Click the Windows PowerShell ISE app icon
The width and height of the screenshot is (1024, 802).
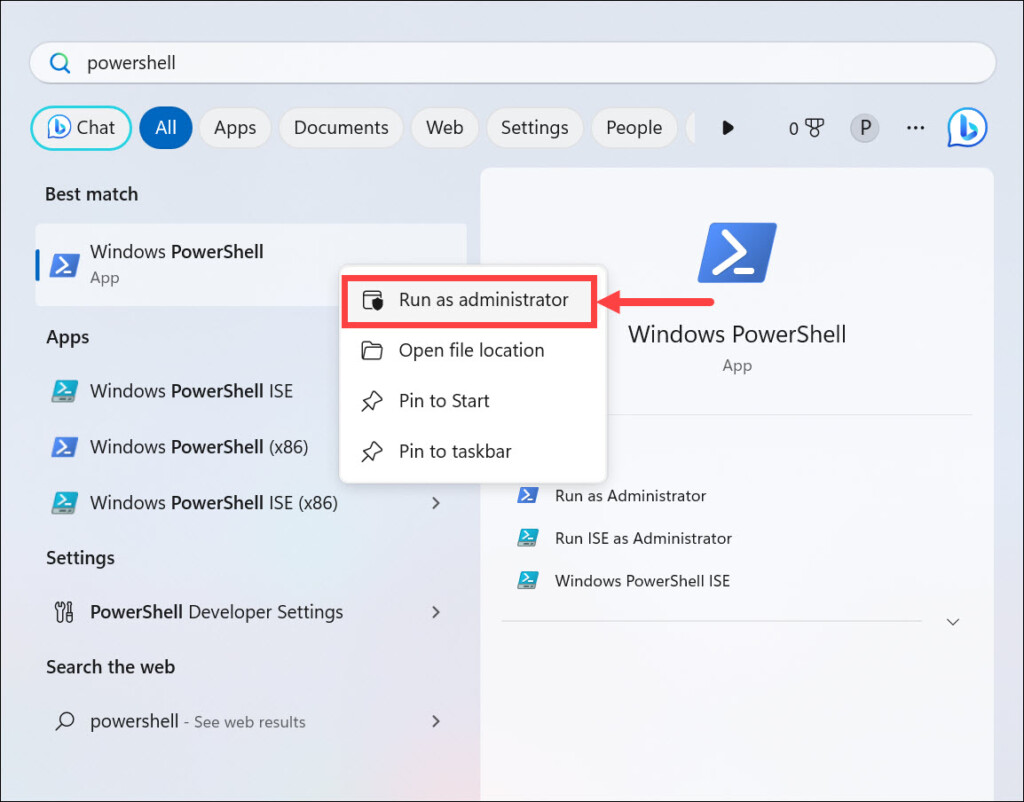coord(65,391)
